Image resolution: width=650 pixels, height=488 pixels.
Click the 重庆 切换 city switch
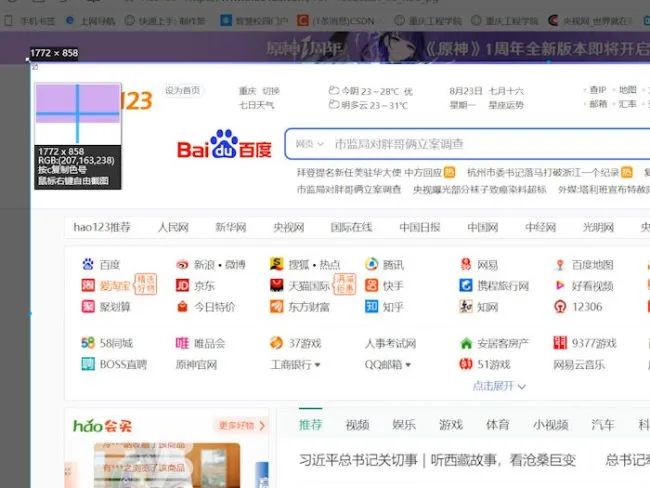pyautogui.click(x=259, y=91)
